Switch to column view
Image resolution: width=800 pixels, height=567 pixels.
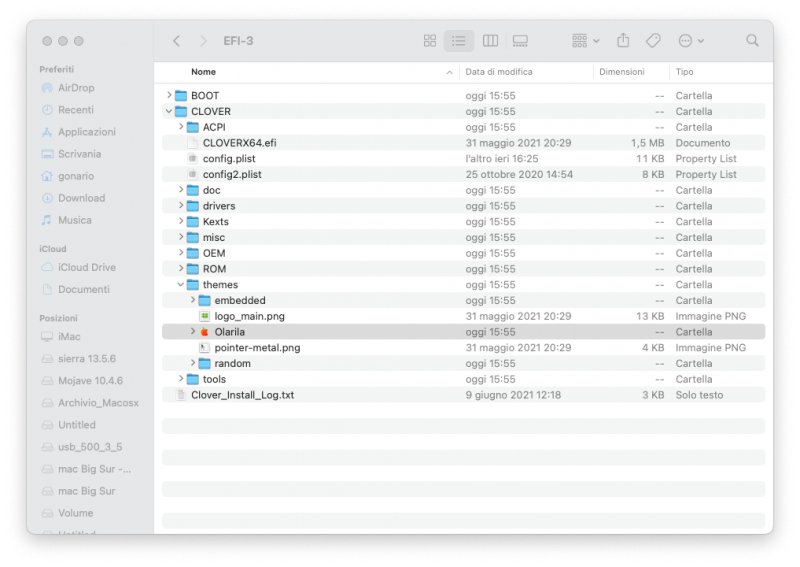click(x=490, y=41)
